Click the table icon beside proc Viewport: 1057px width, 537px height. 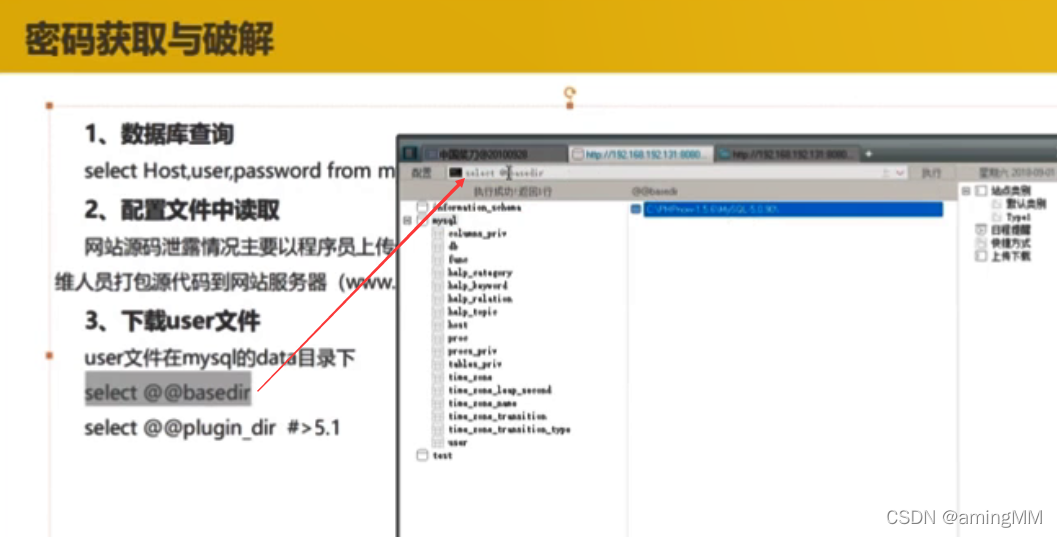tap(438, 338)
